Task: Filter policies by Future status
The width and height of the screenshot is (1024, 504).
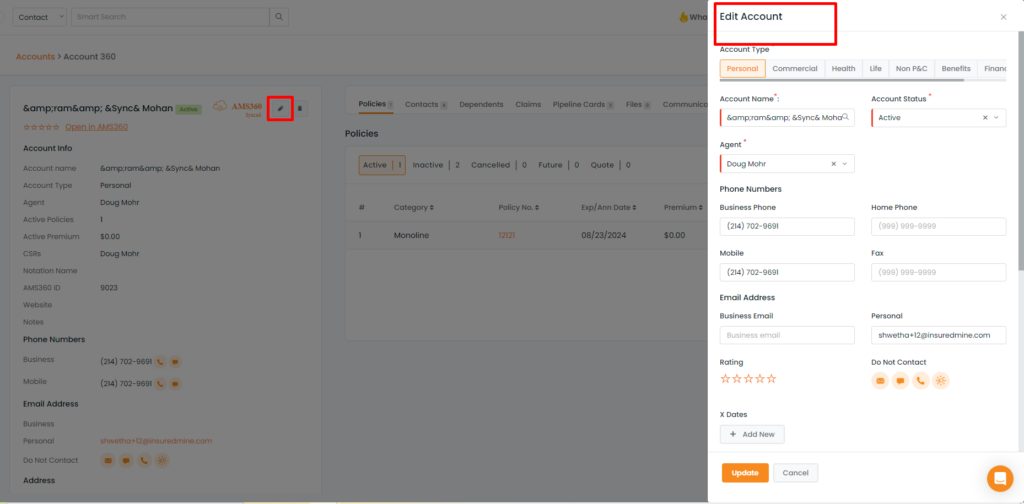Action: coord(558,165)
